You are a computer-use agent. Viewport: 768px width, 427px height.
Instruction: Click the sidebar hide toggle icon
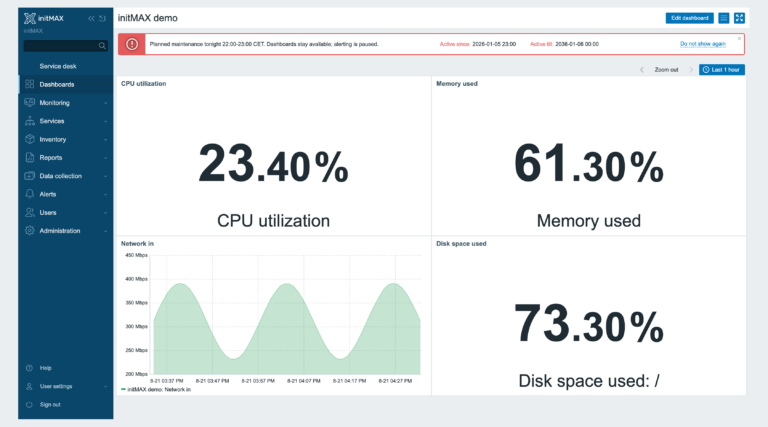coord(102,18)
